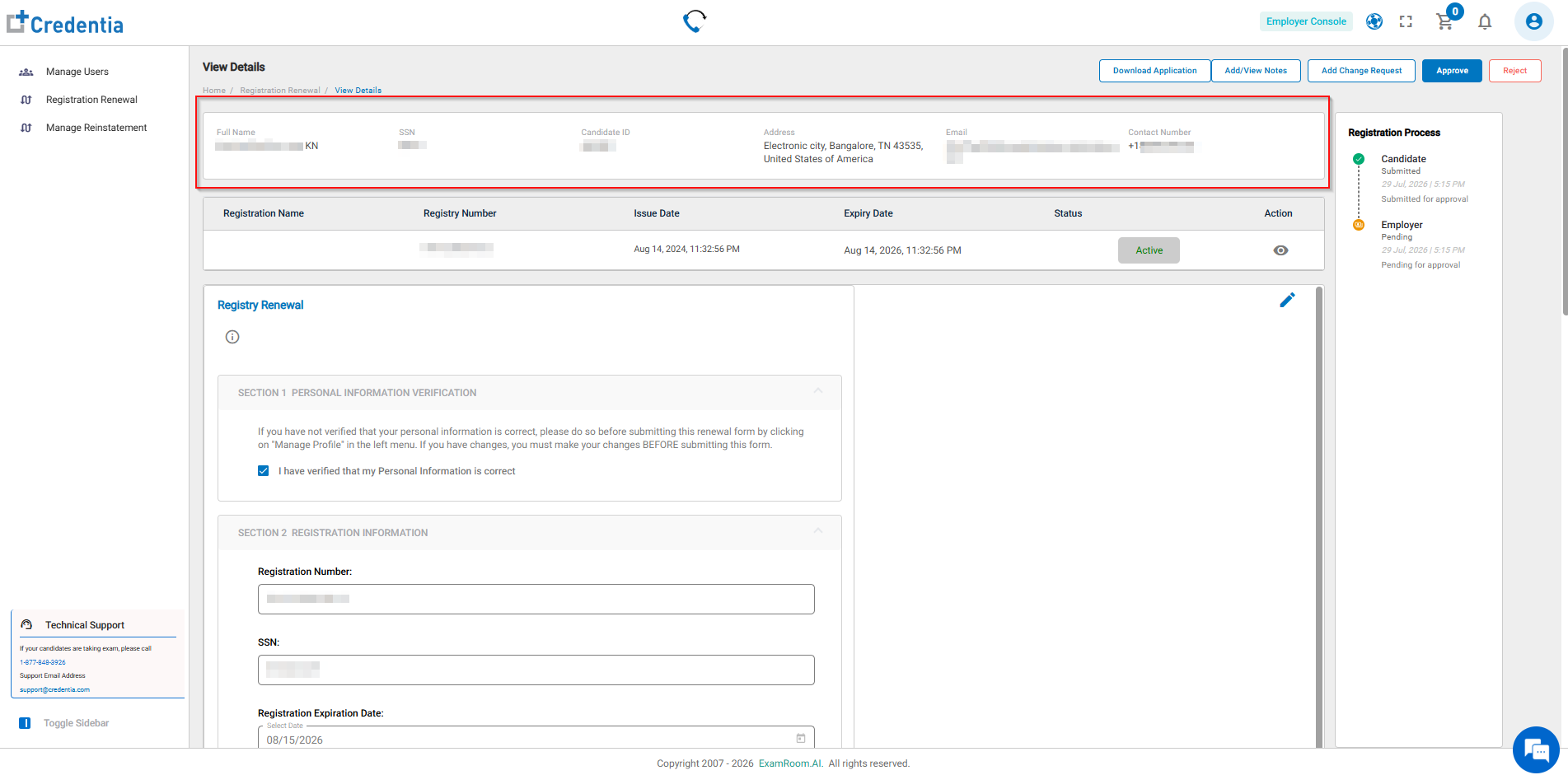1568x775 pixels.
Task: Click Add/View Notes button
Action: 1256,71
